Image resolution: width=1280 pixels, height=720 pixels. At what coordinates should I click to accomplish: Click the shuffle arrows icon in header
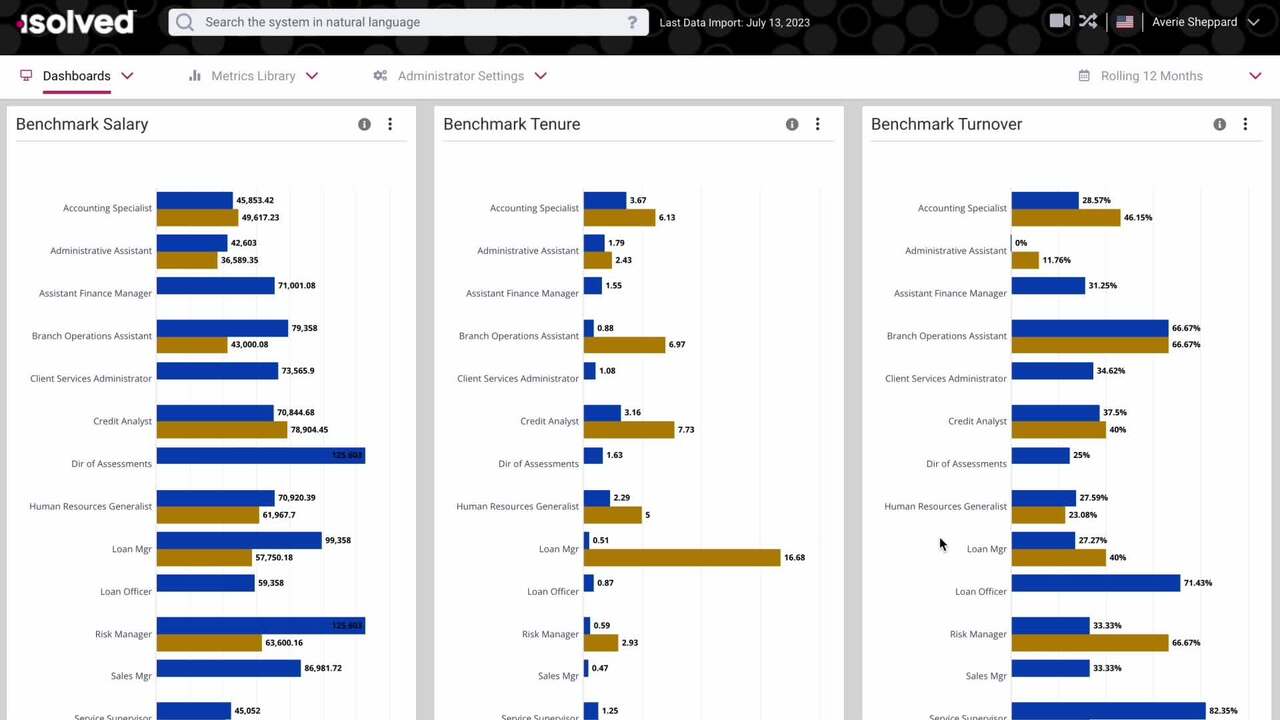click(1088, 21)
